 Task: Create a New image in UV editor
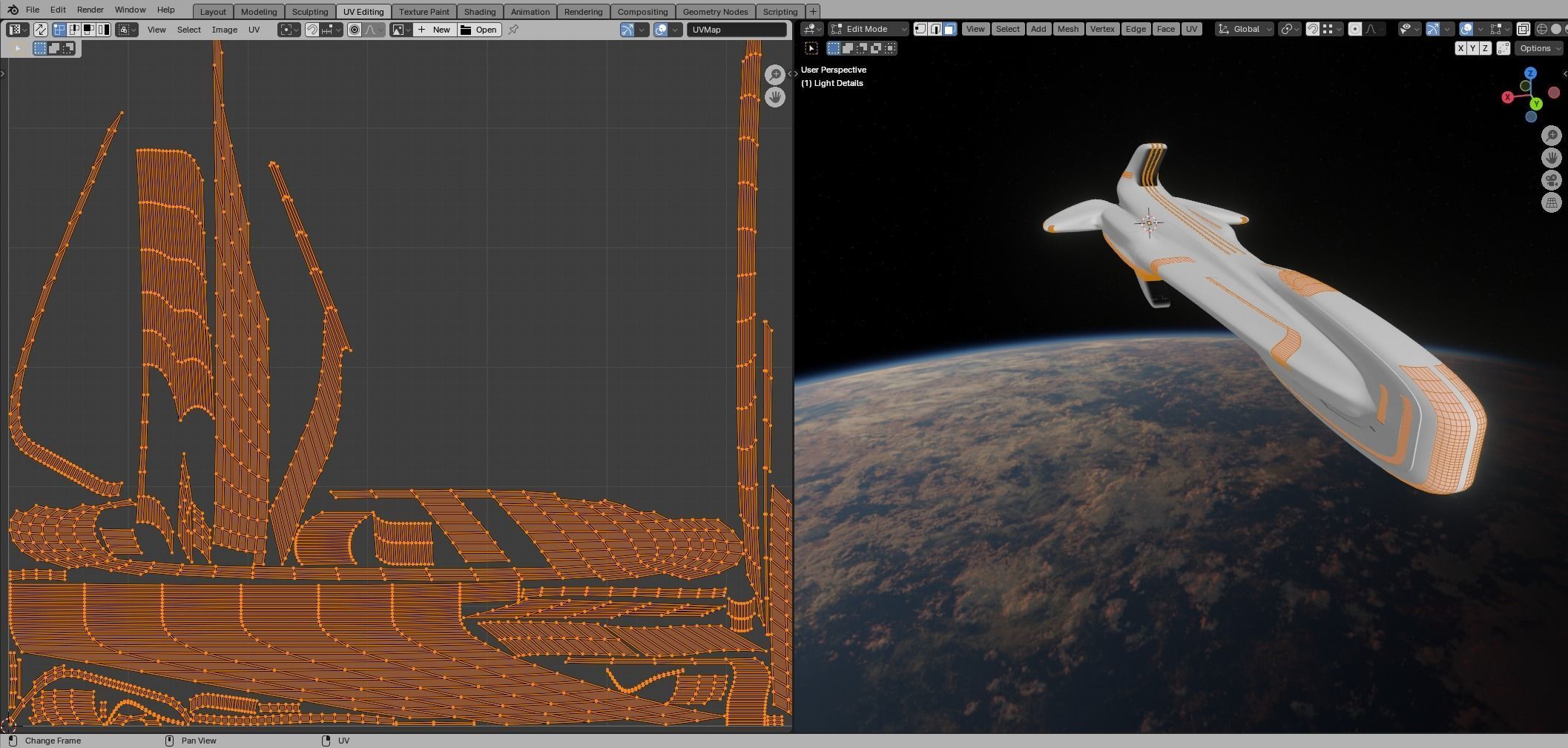[435, 30]
